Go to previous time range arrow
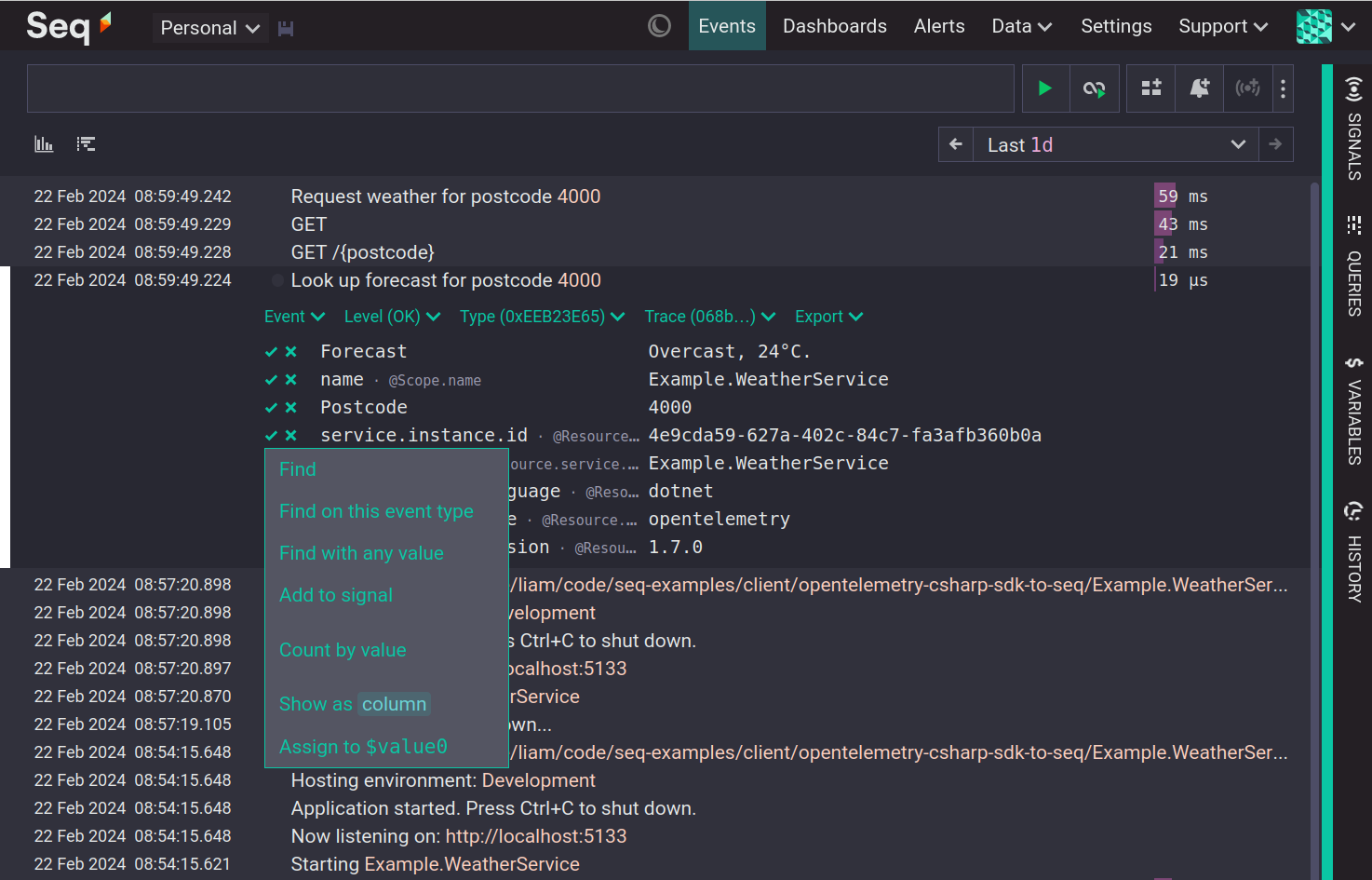The image size is (1372, 880). [956, 144]
